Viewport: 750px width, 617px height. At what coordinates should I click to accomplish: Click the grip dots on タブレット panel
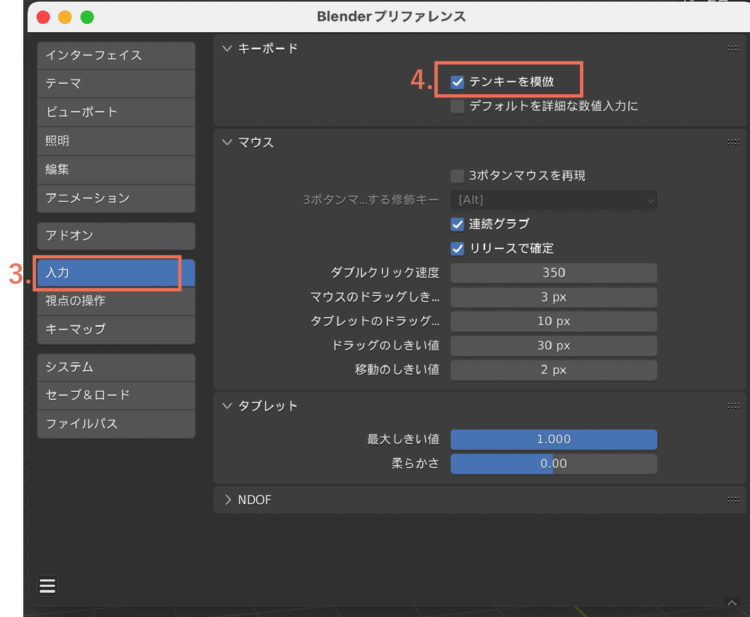tap(733, 406)
